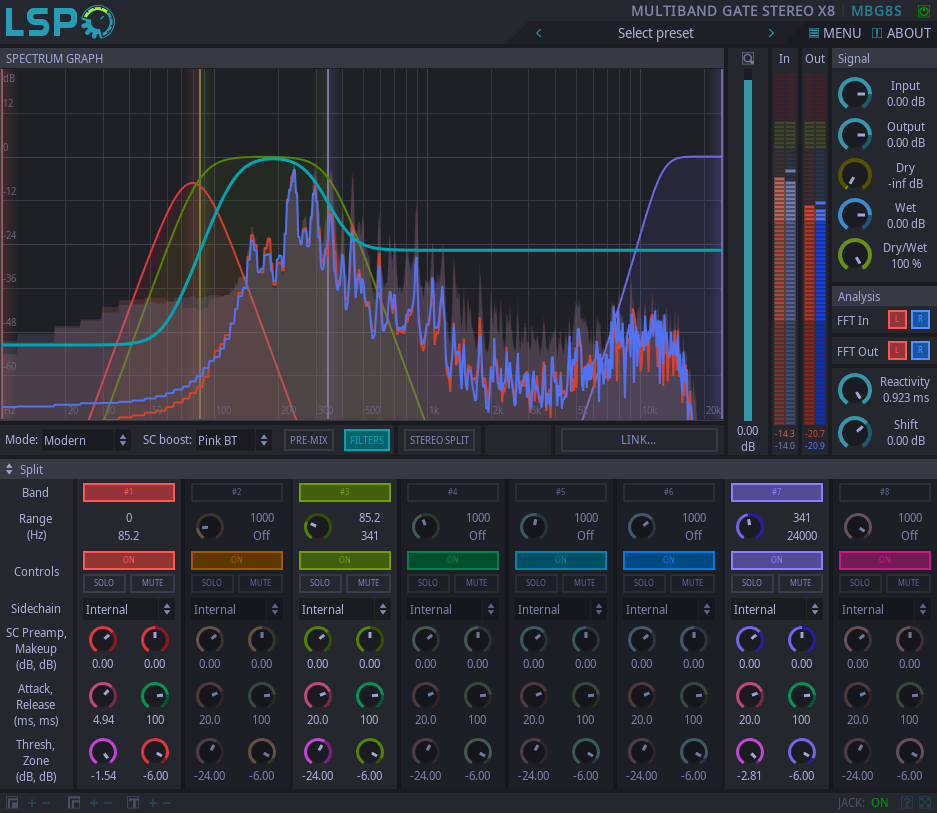Go to the previous preset arrow
The image size is (937, 813).
pyautogui.click(x=539, y=33)
